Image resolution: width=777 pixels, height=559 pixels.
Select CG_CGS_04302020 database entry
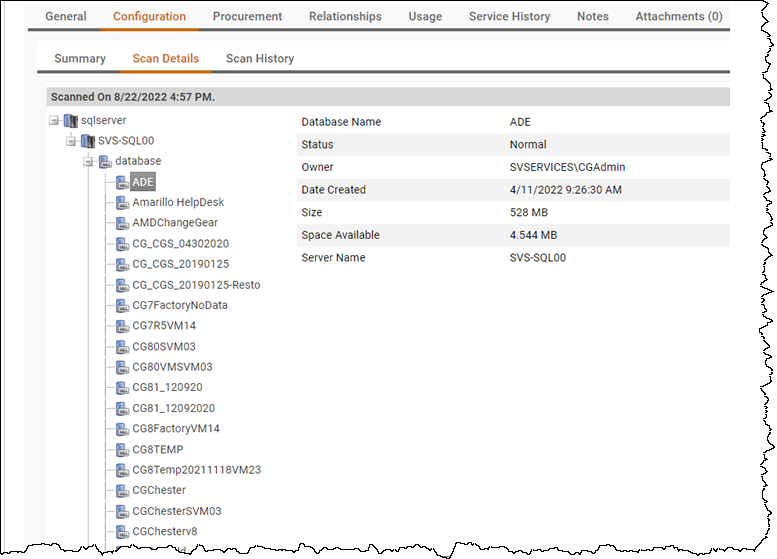click(x=181, y=243)
